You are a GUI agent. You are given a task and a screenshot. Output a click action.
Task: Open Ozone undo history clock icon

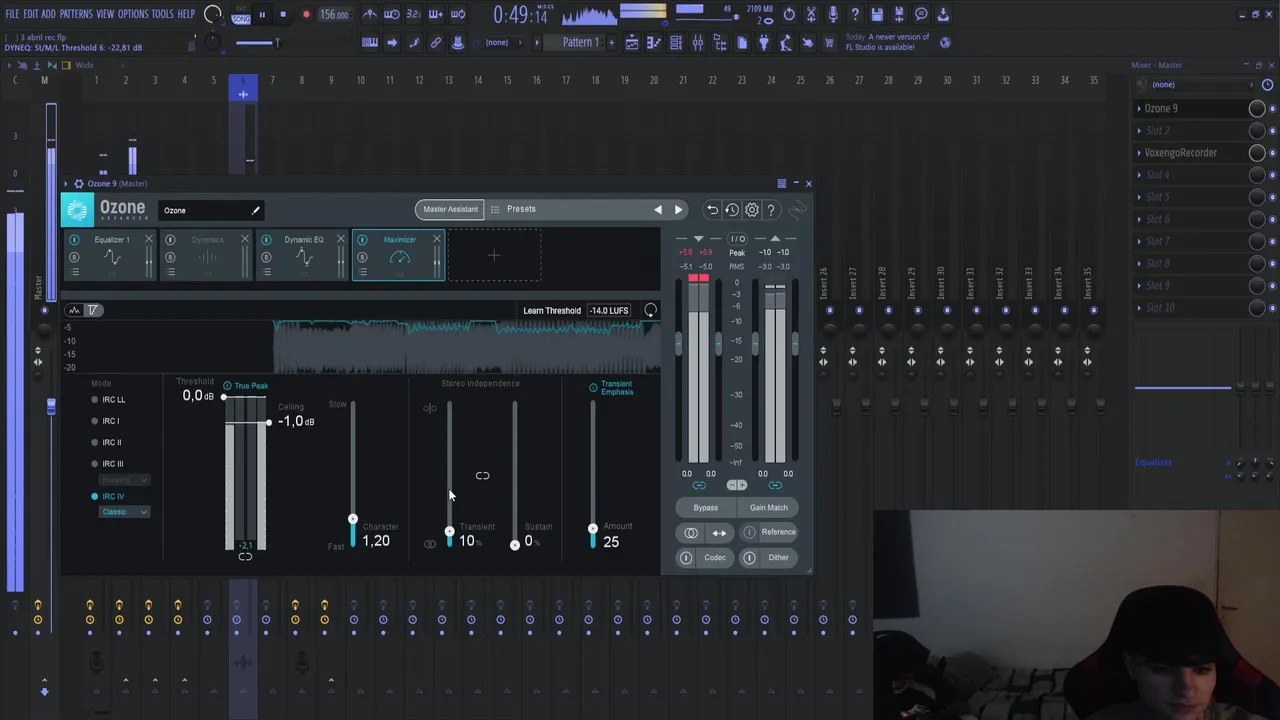(x=732, y=210)
